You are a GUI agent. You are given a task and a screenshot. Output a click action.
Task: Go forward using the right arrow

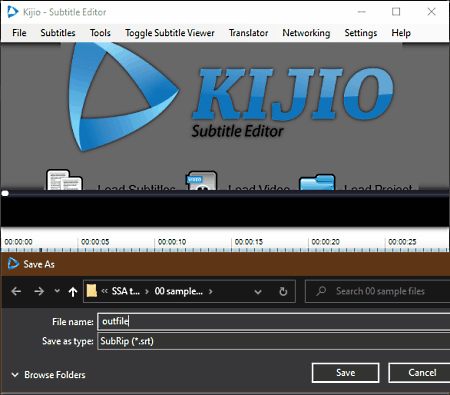tap(39, 292)
